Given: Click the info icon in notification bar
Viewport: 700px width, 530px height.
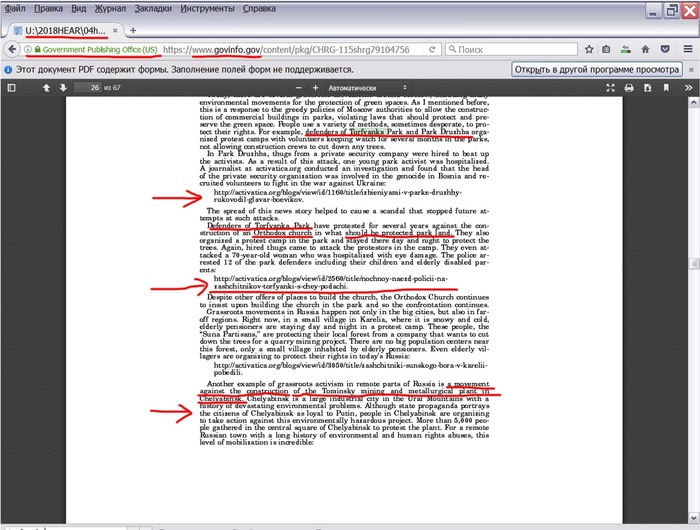Looking at the screenshot, I should (x=8, y=70).
